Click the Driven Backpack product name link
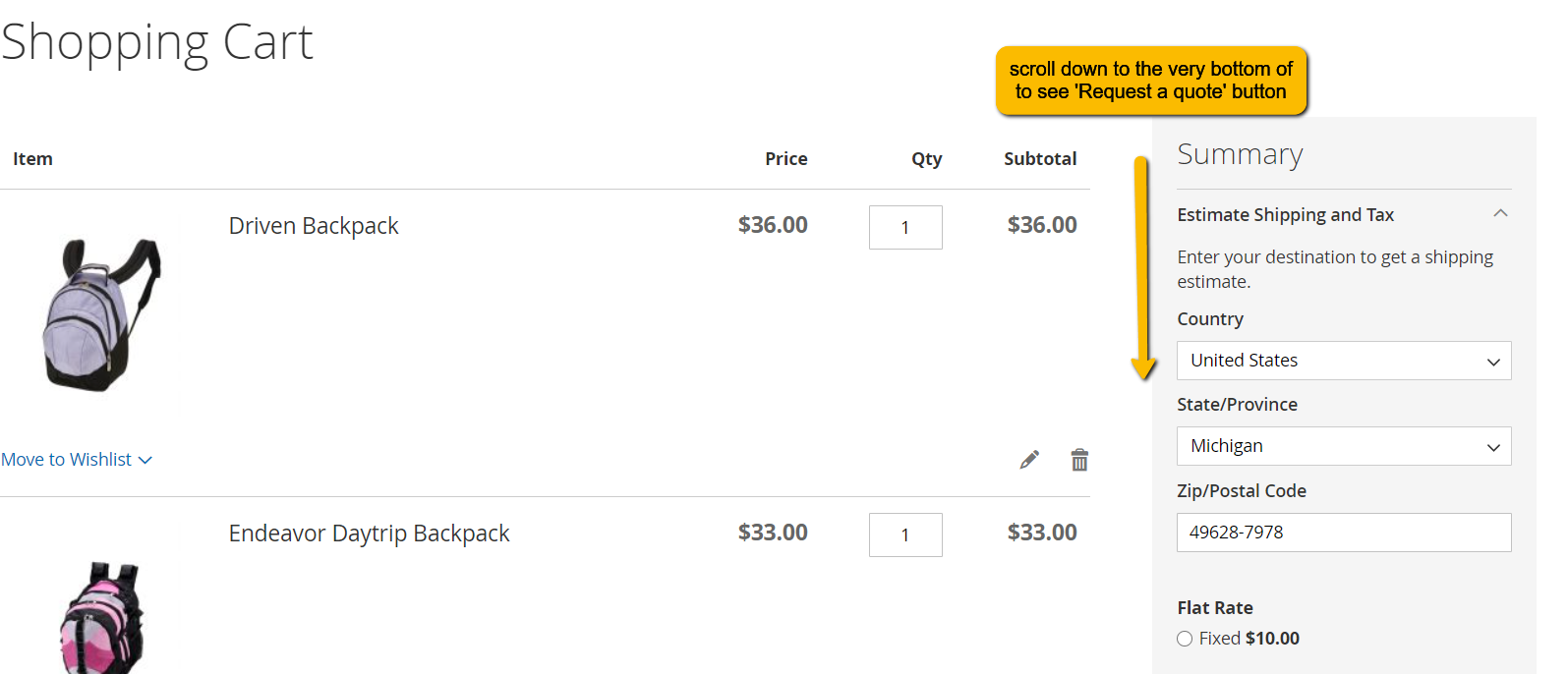Image resolution: width=1568 pixels, height=674 pixels. (x=314, y=226)
